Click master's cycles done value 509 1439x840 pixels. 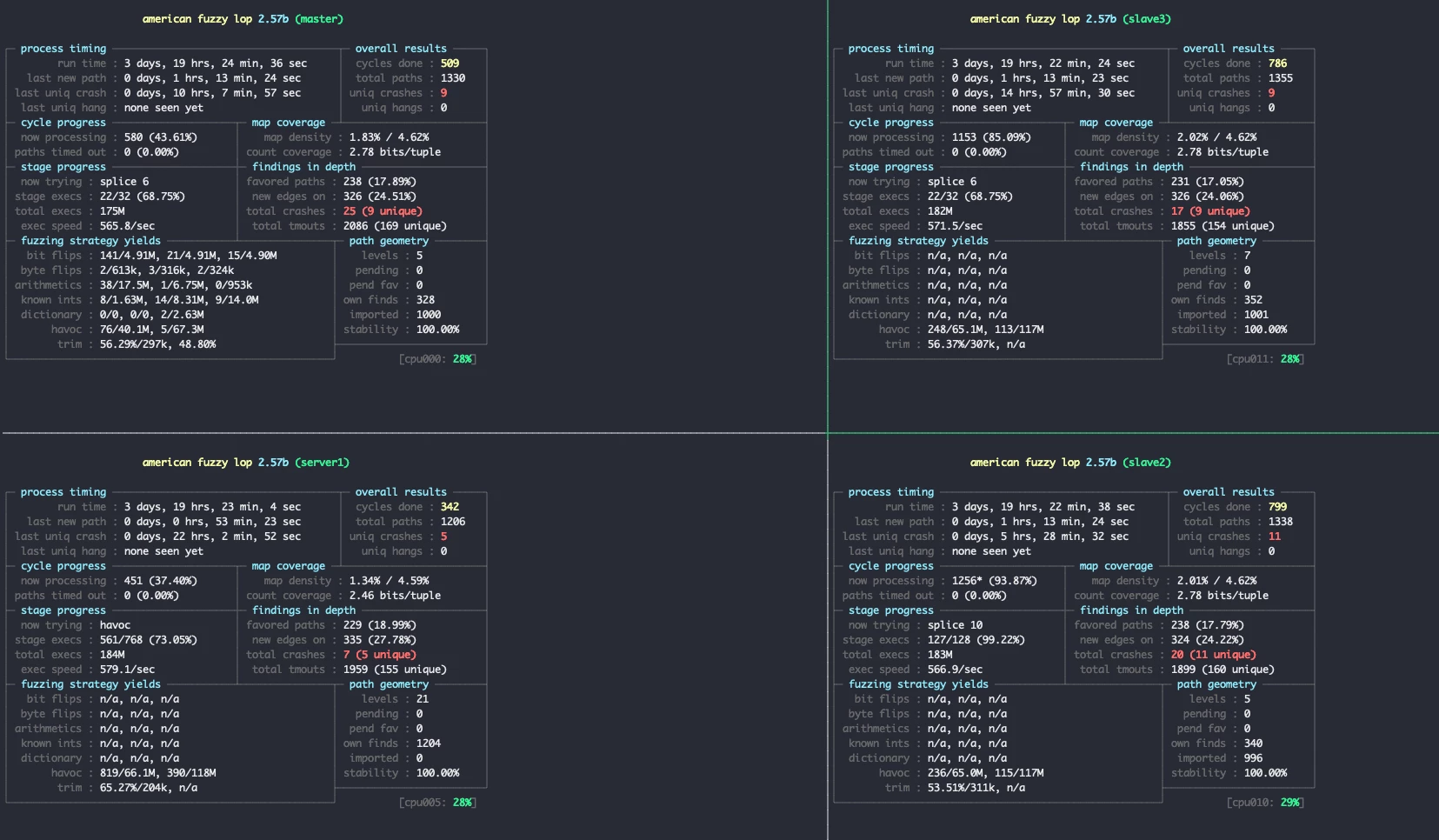point(450,63)
